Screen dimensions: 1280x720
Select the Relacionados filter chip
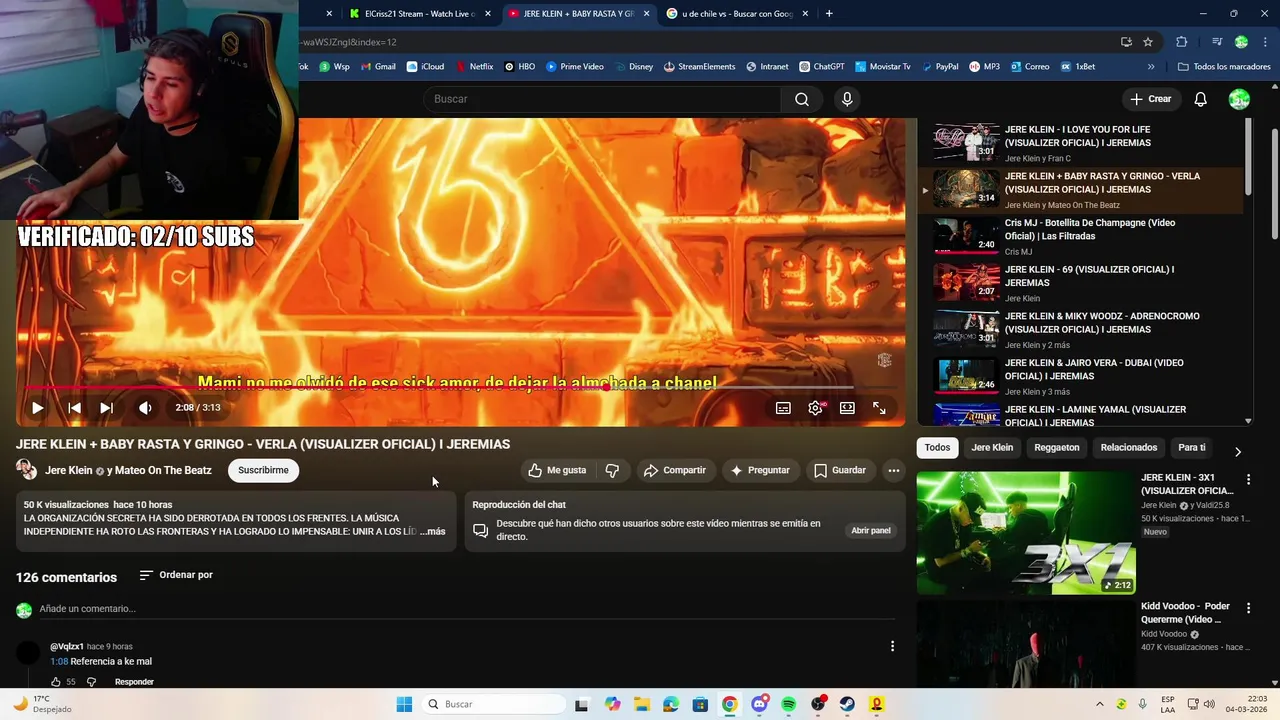1129,448
